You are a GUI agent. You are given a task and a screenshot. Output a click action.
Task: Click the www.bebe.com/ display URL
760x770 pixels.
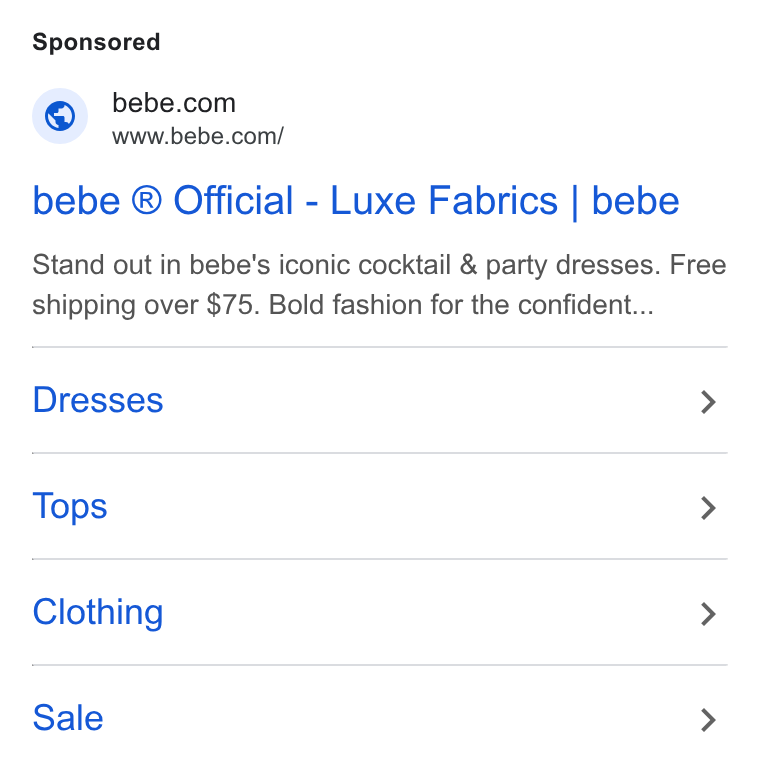point(198,137)
